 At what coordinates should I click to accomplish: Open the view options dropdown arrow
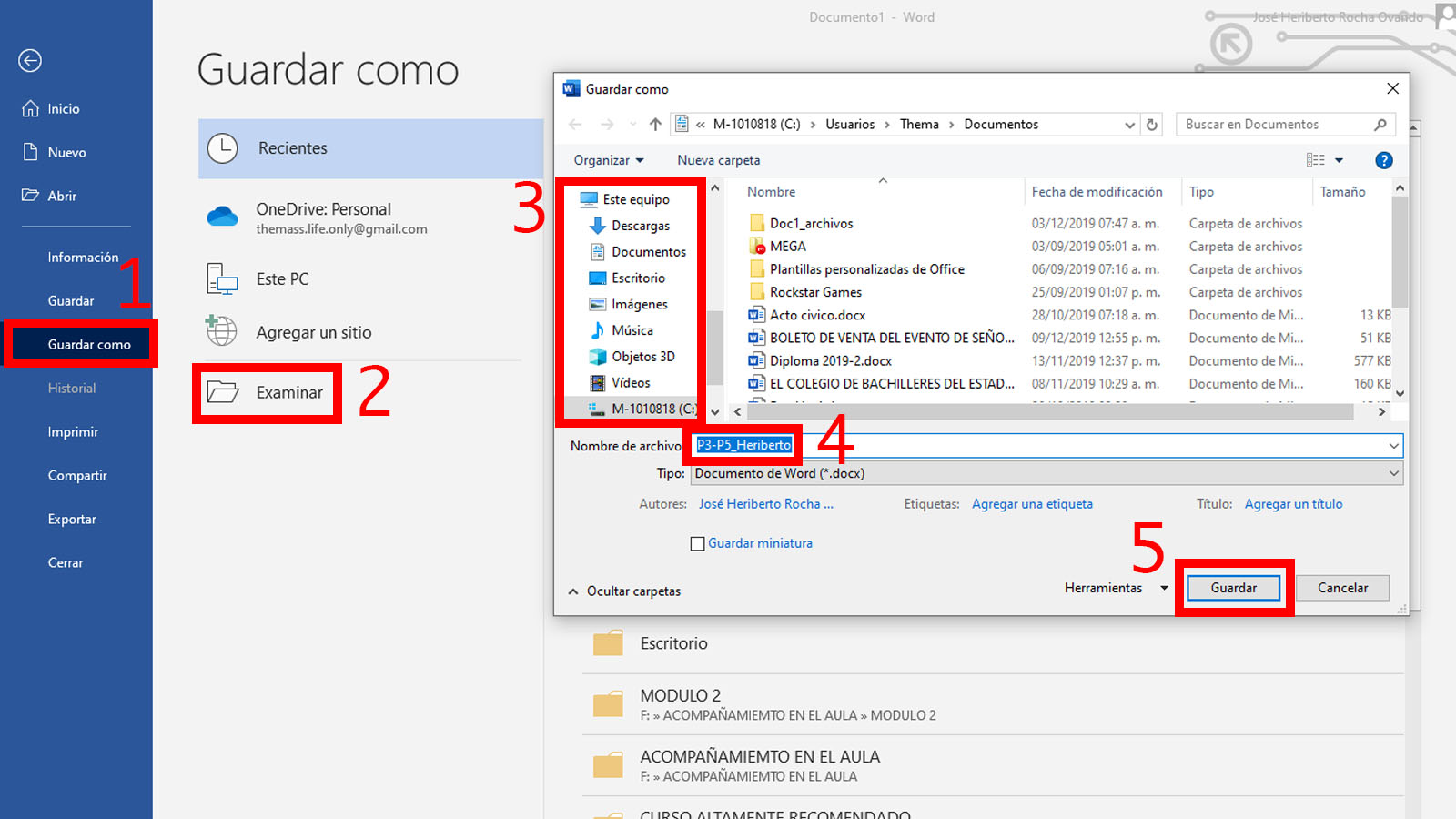(x=1339, y=160)
